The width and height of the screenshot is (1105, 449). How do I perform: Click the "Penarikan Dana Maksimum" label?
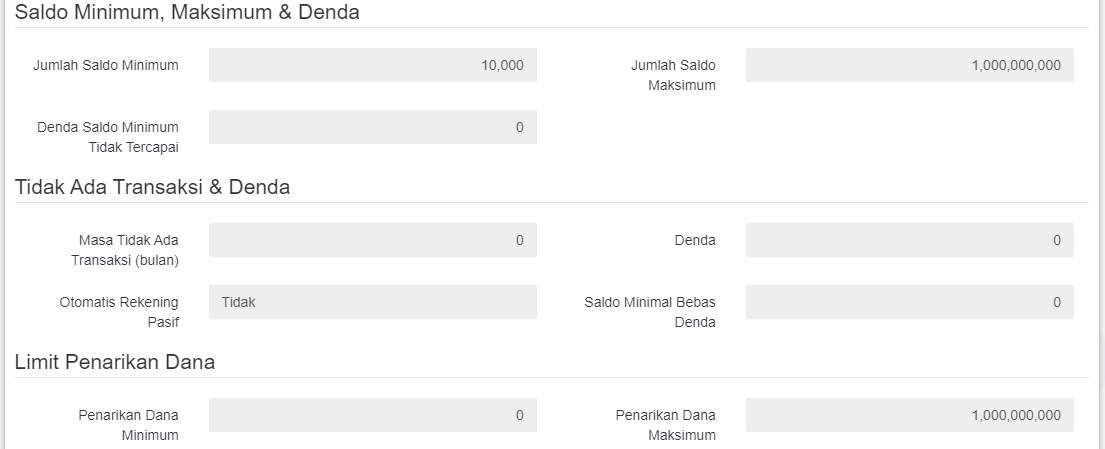click(665, 425)
